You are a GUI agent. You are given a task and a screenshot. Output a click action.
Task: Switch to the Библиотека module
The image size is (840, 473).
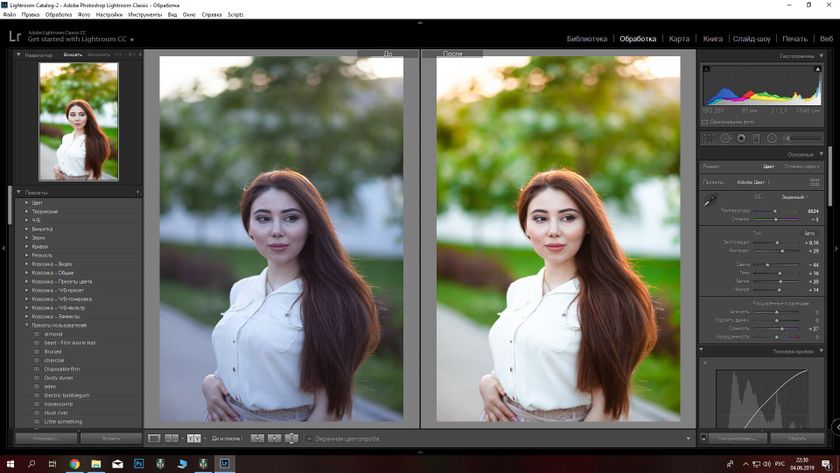[x=586, y=38]
